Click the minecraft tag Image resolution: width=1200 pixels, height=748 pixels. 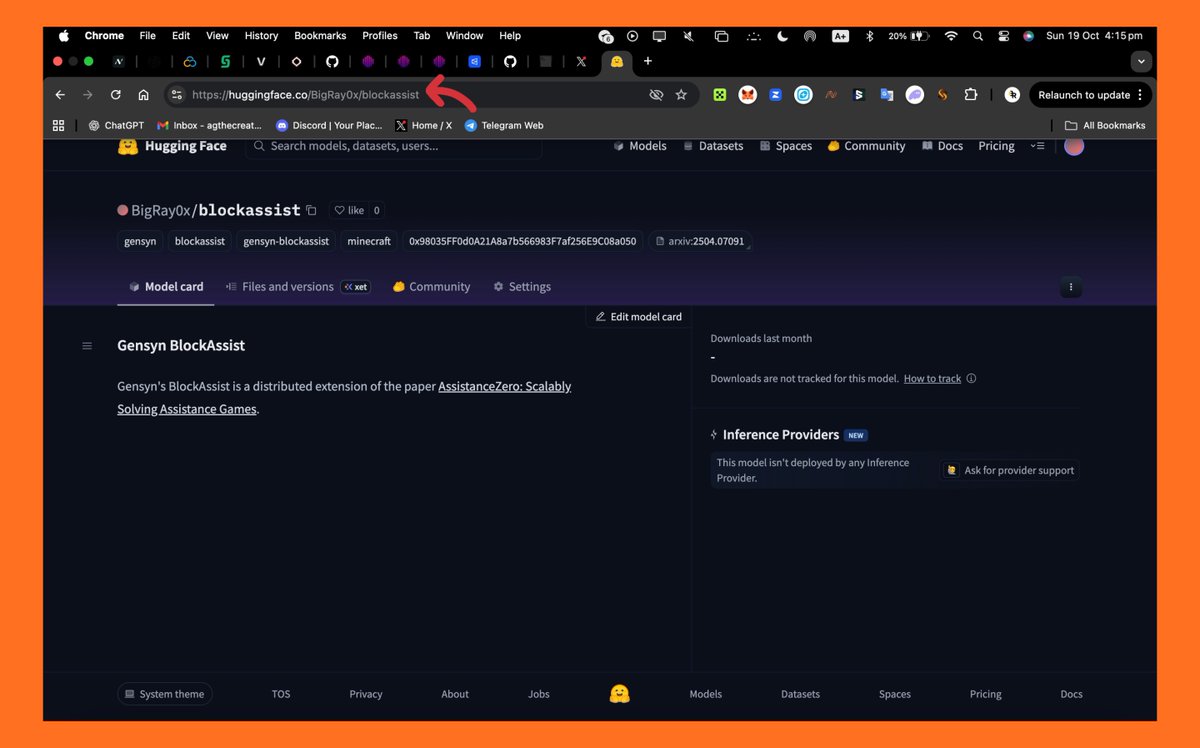pos(369,241)
